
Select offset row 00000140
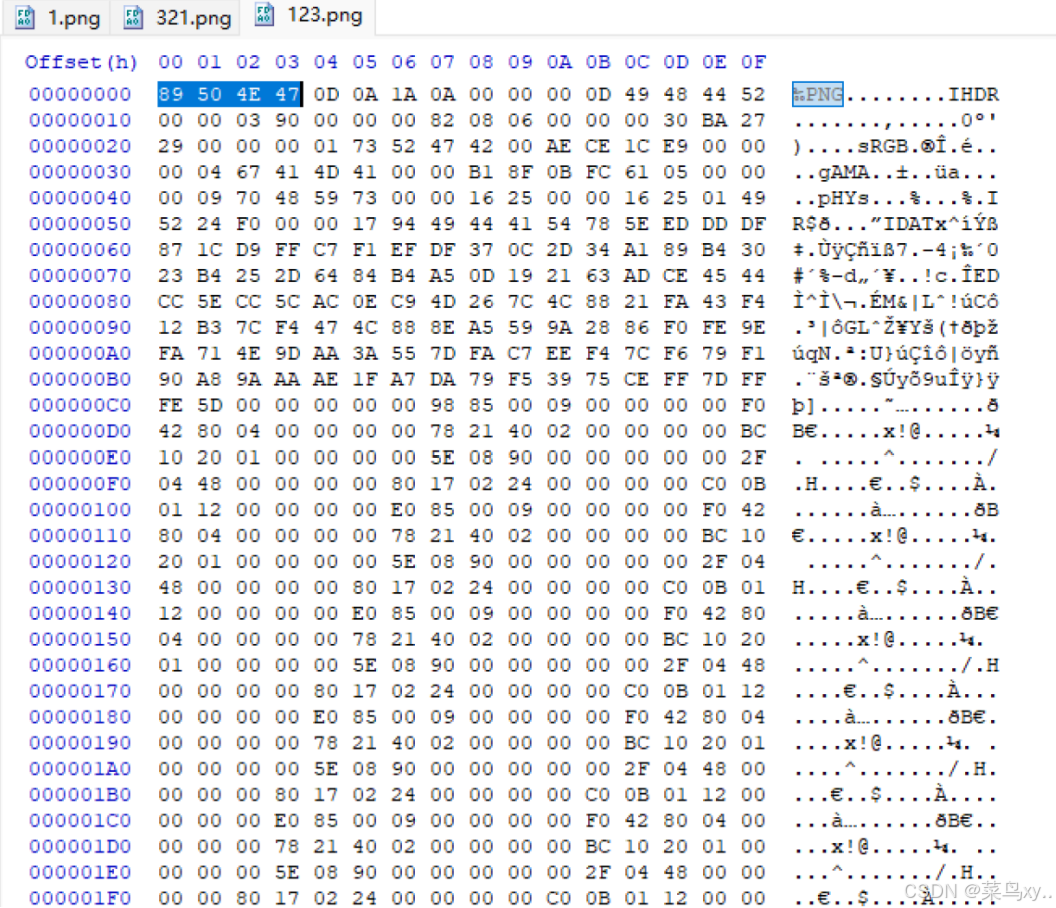point(80,613)
